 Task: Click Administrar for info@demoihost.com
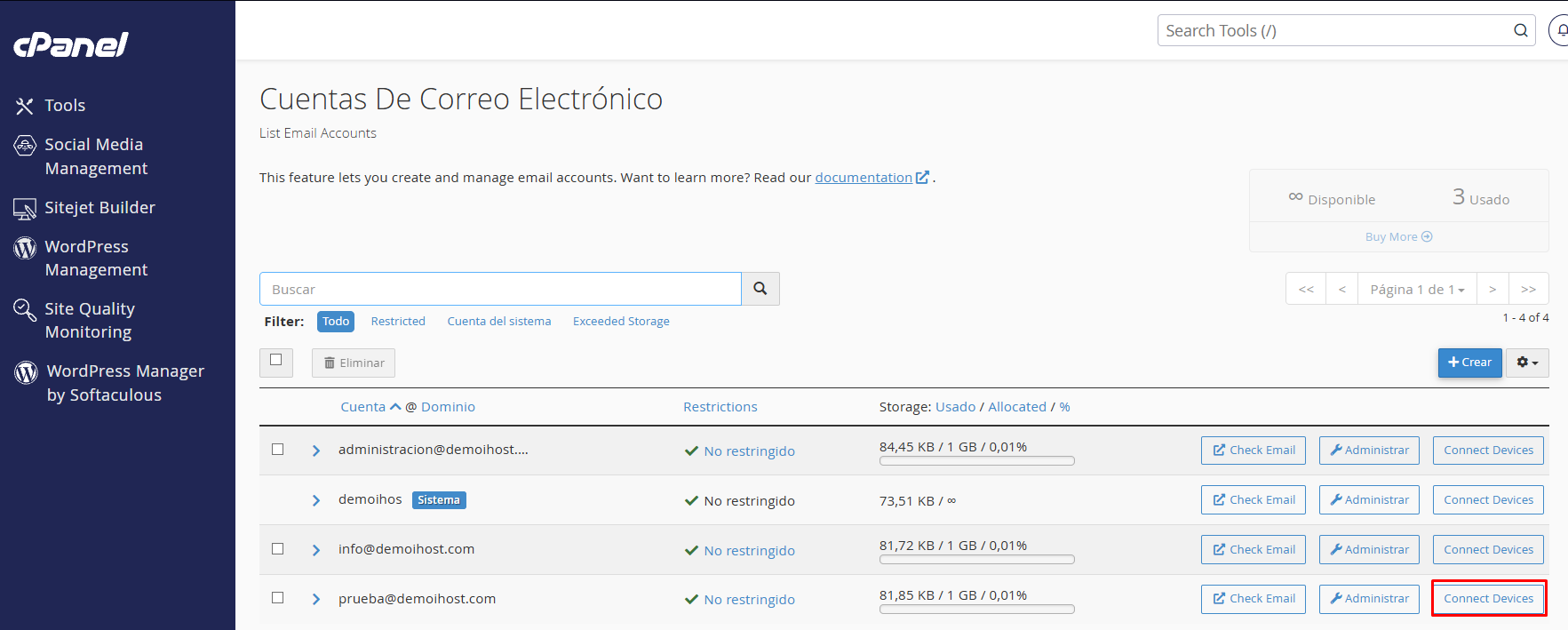(x=1369, y=550)
